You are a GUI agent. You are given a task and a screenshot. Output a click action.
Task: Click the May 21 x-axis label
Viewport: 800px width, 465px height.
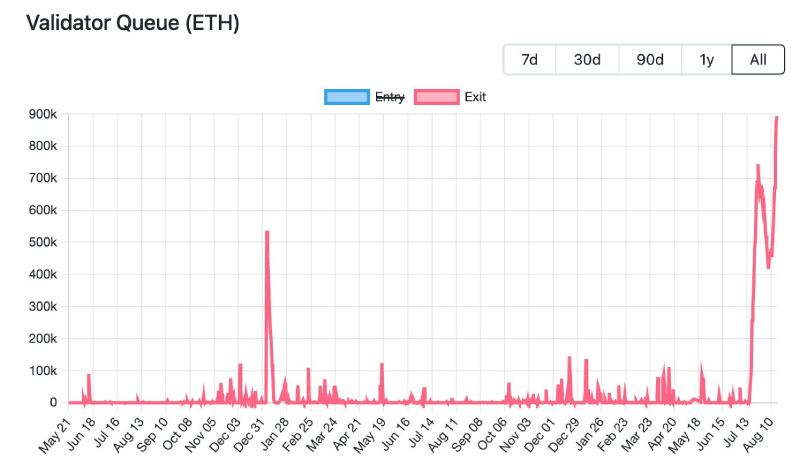coord(55,435)
